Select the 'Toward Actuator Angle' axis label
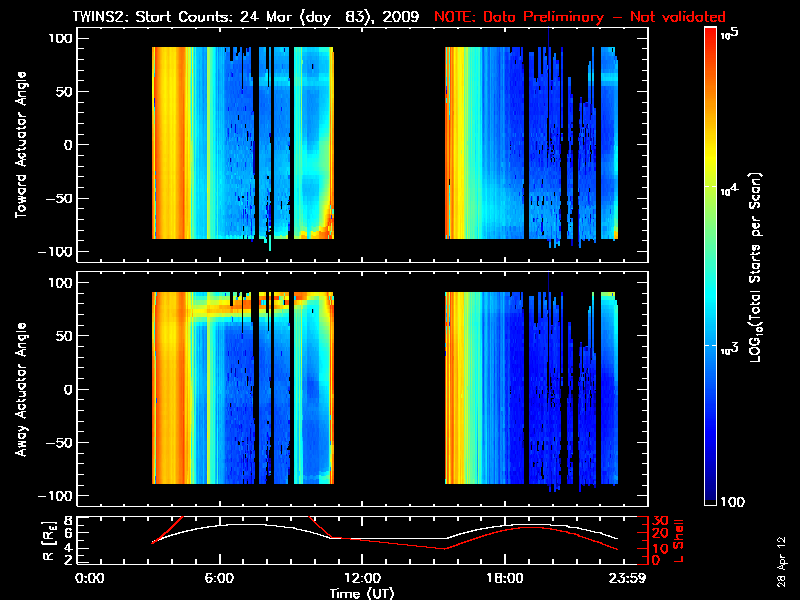 coord(19,145)
